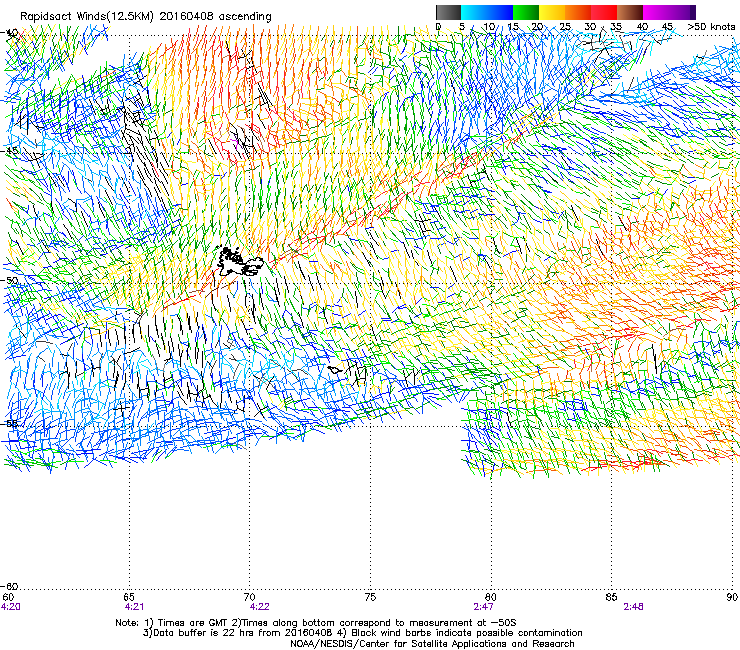Click the dark purple 45-50 knots legend swatch
Viewport: 740px width, 650px height.
(682, 12)
